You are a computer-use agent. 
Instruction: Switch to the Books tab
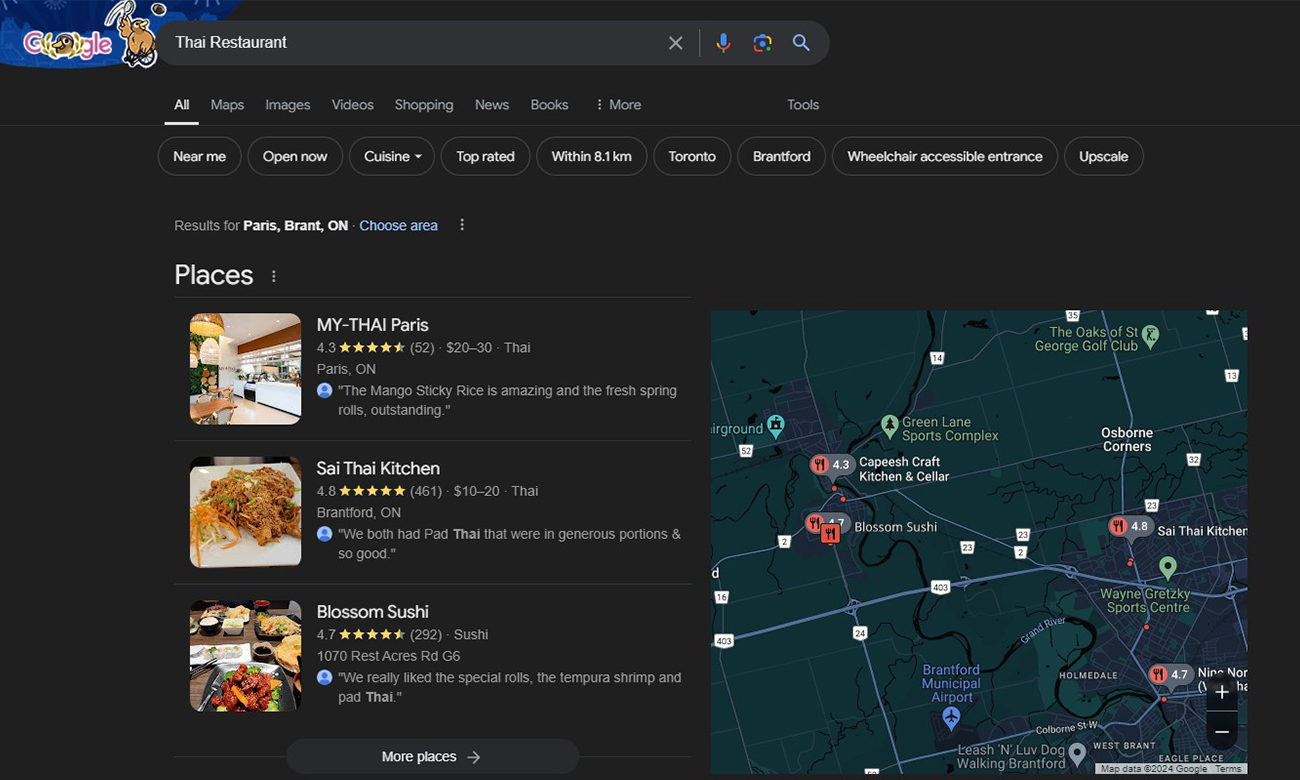pyautogui.click(x=549, y=105)
